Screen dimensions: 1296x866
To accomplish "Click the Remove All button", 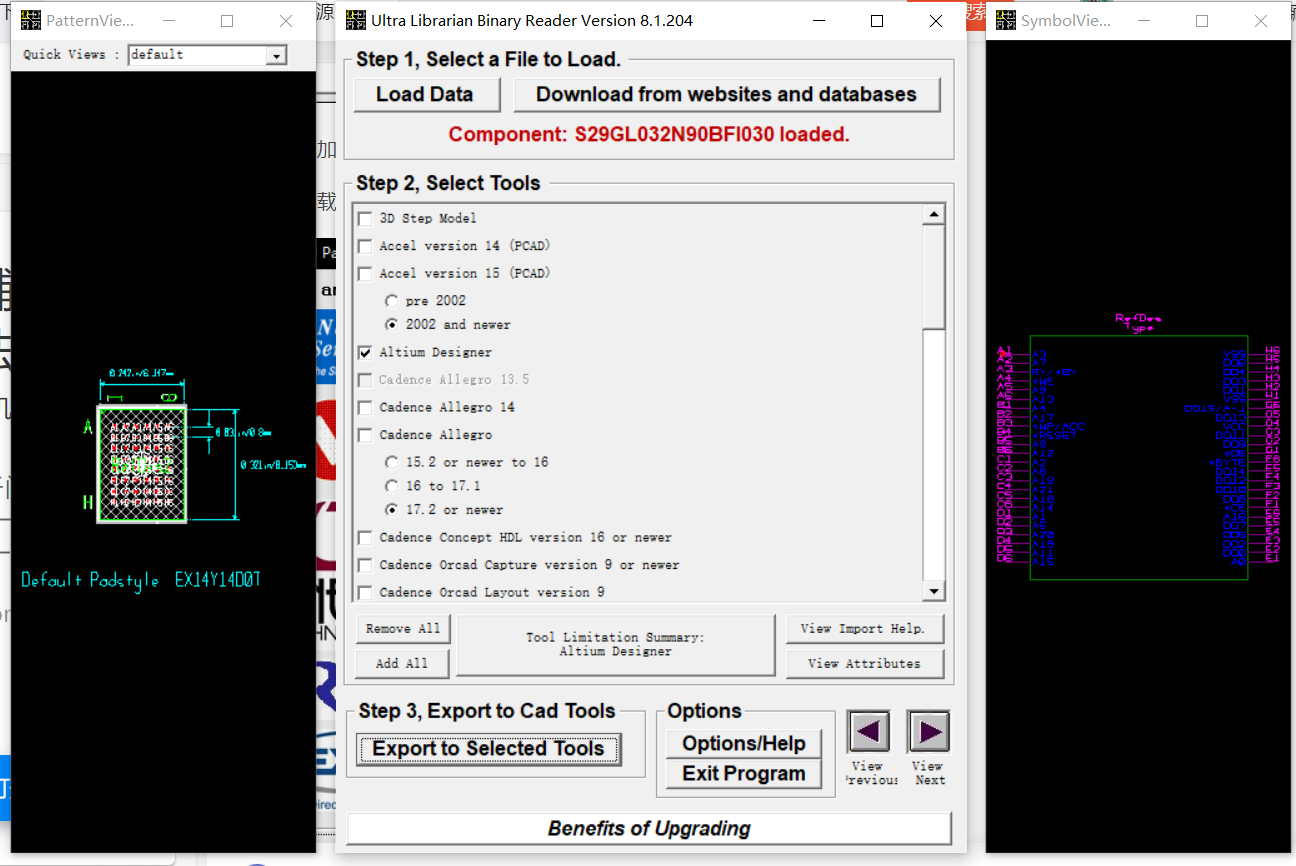I will 402,629.
